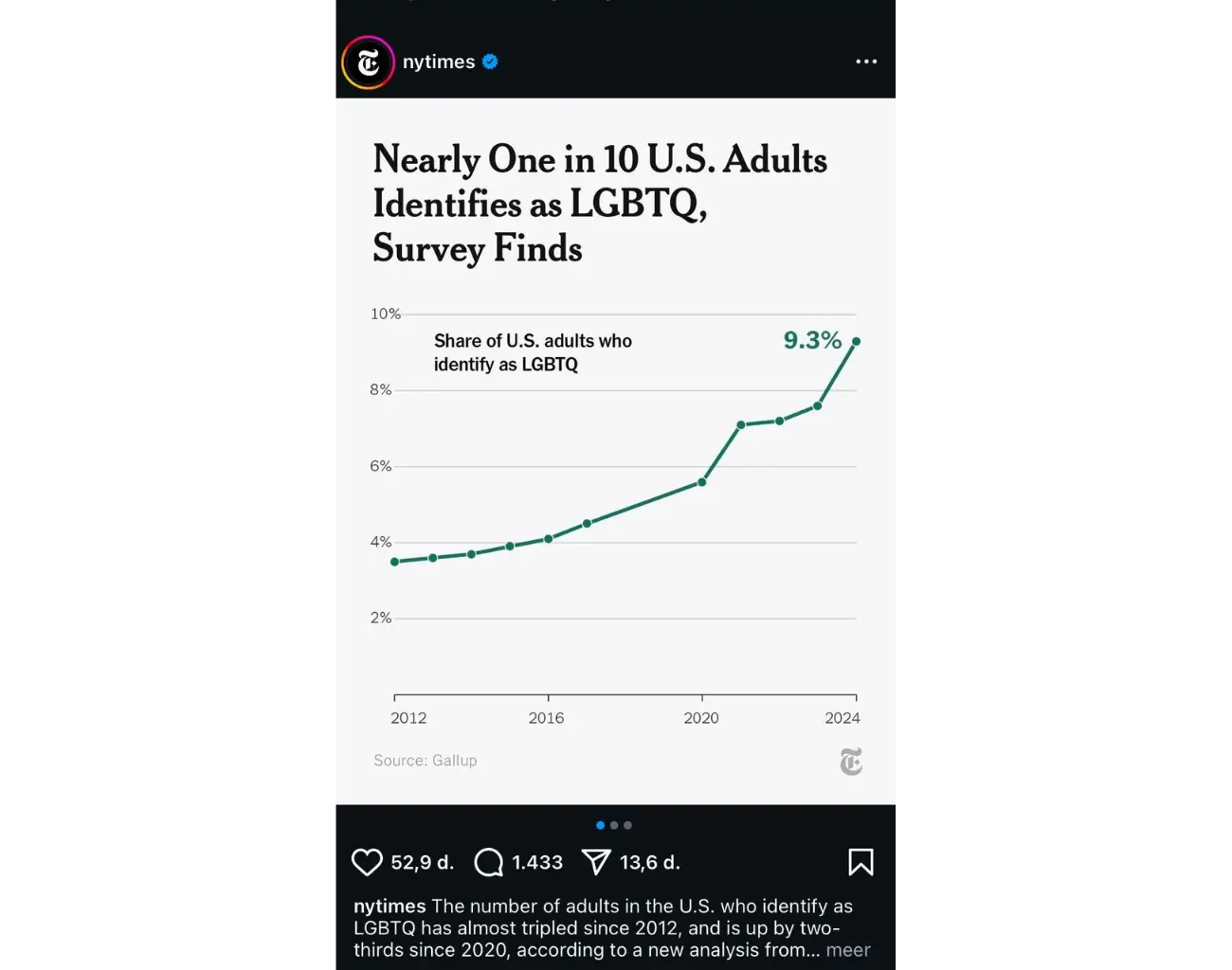Go to the second carousel slide dot

614,825
